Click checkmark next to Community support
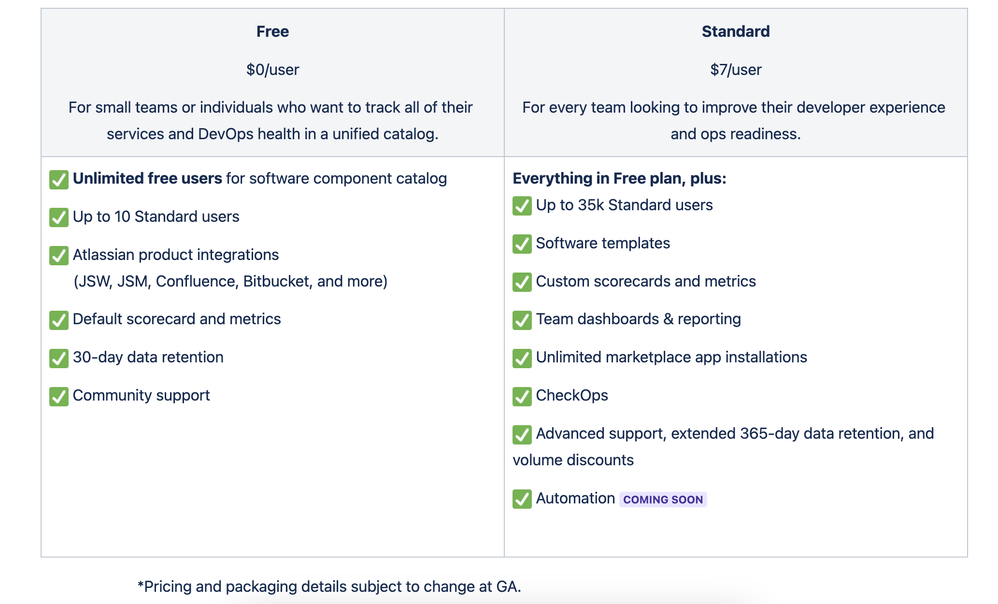The height and width of the screenshot is (604, 998). click(59, 397)
